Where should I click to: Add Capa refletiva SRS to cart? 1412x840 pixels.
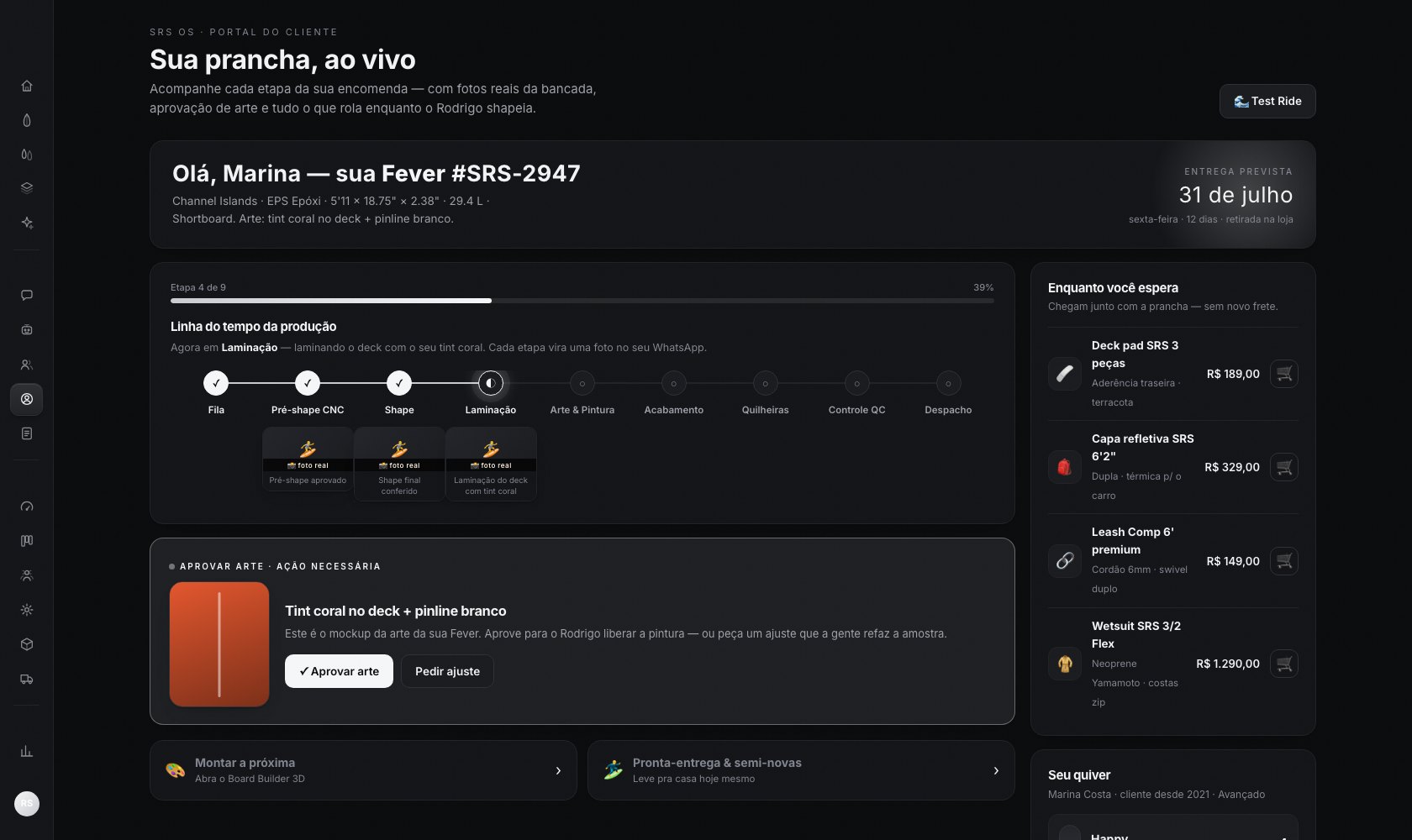coord(1284,467)
